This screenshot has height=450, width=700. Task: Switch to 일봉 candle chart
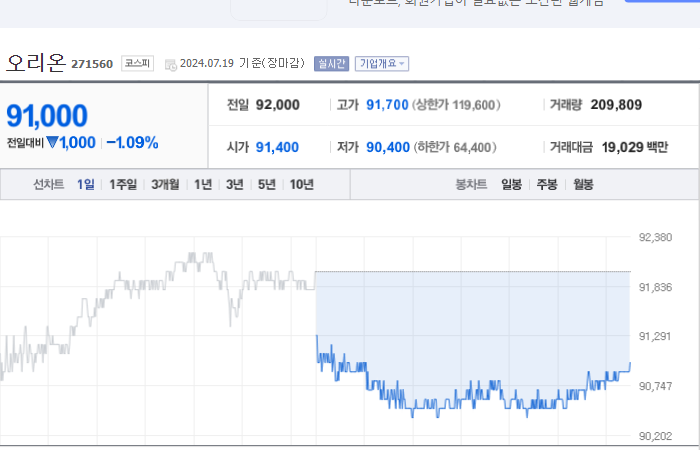pyautogui.click(x=511, y=184)
